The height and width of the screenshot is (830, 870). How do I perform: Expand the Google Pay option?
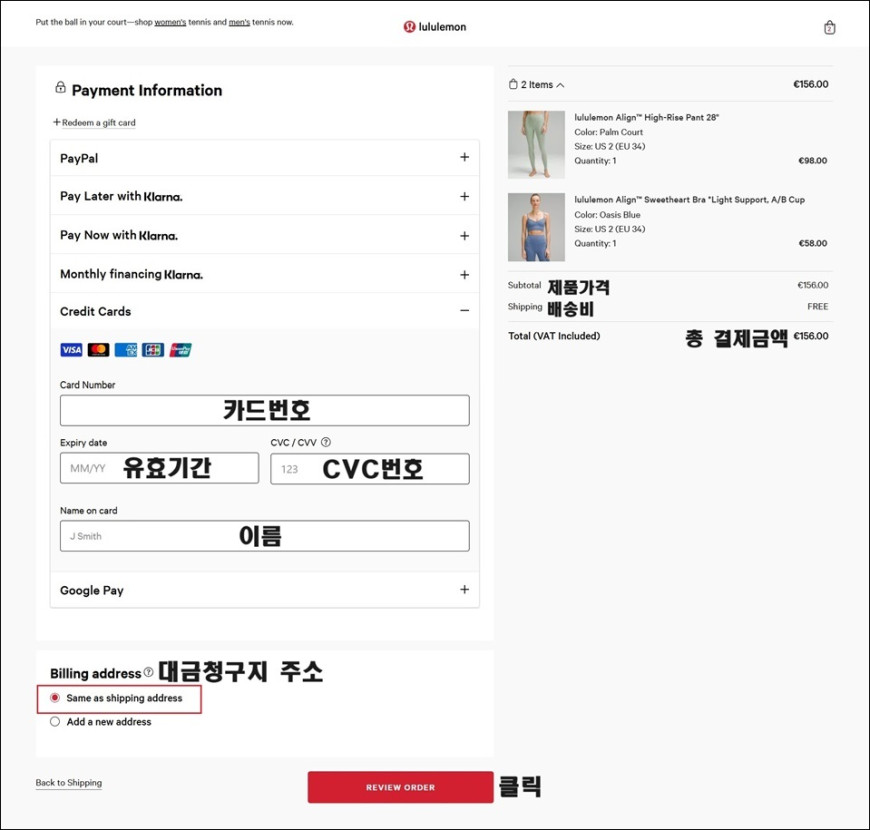(x=265, y=590)
